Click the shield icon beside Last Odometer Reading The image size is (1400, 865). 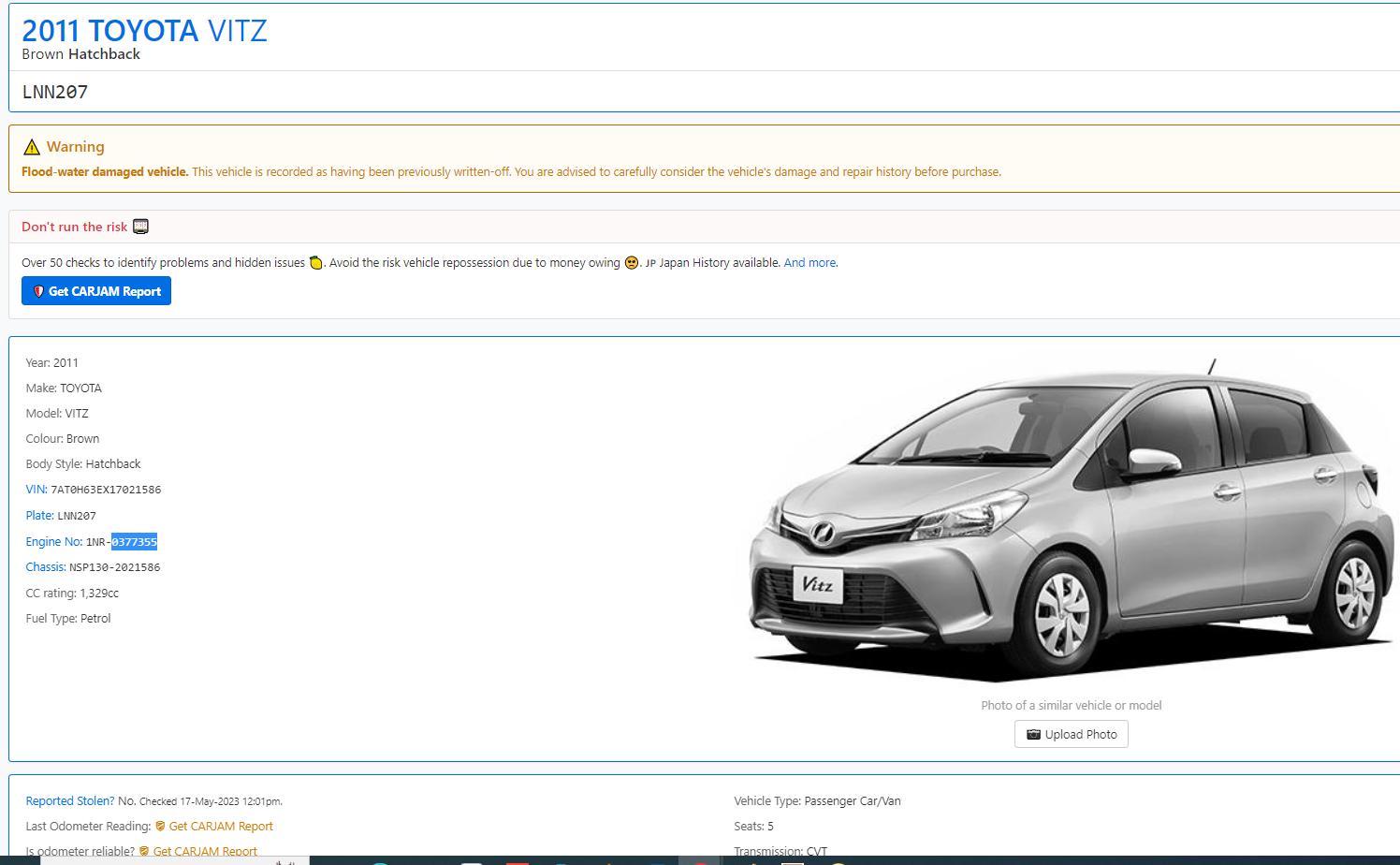tap(160, 827)
